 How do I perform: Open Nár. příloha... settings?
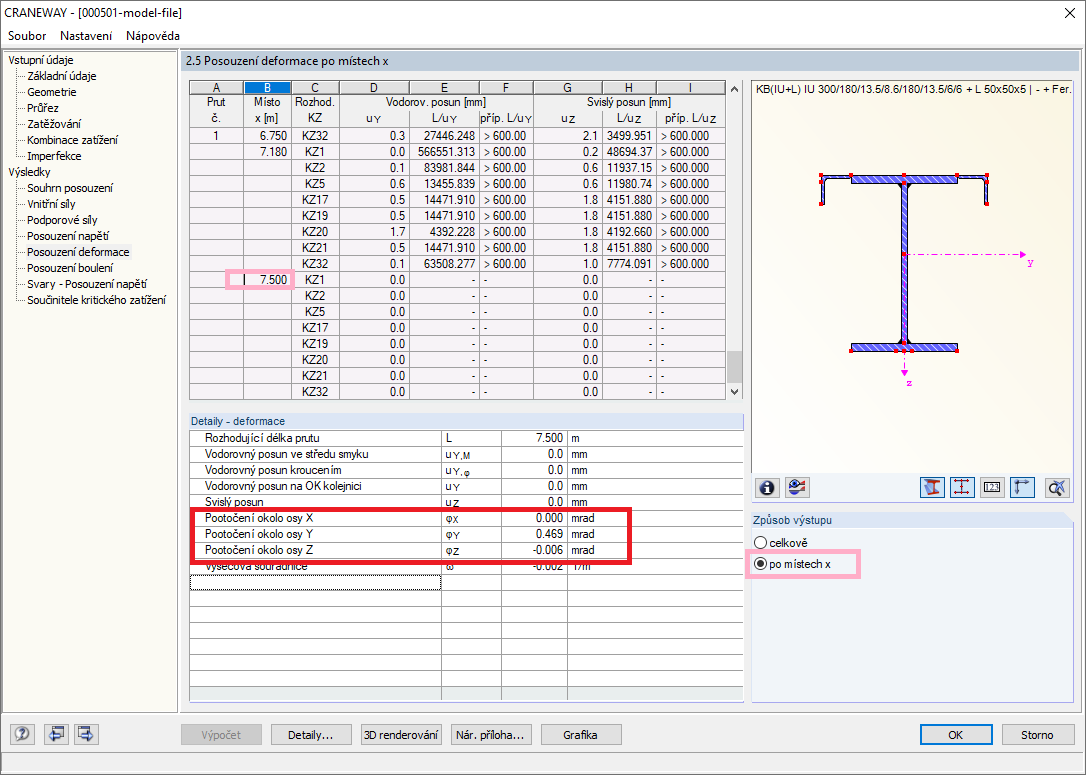point(491,735)
